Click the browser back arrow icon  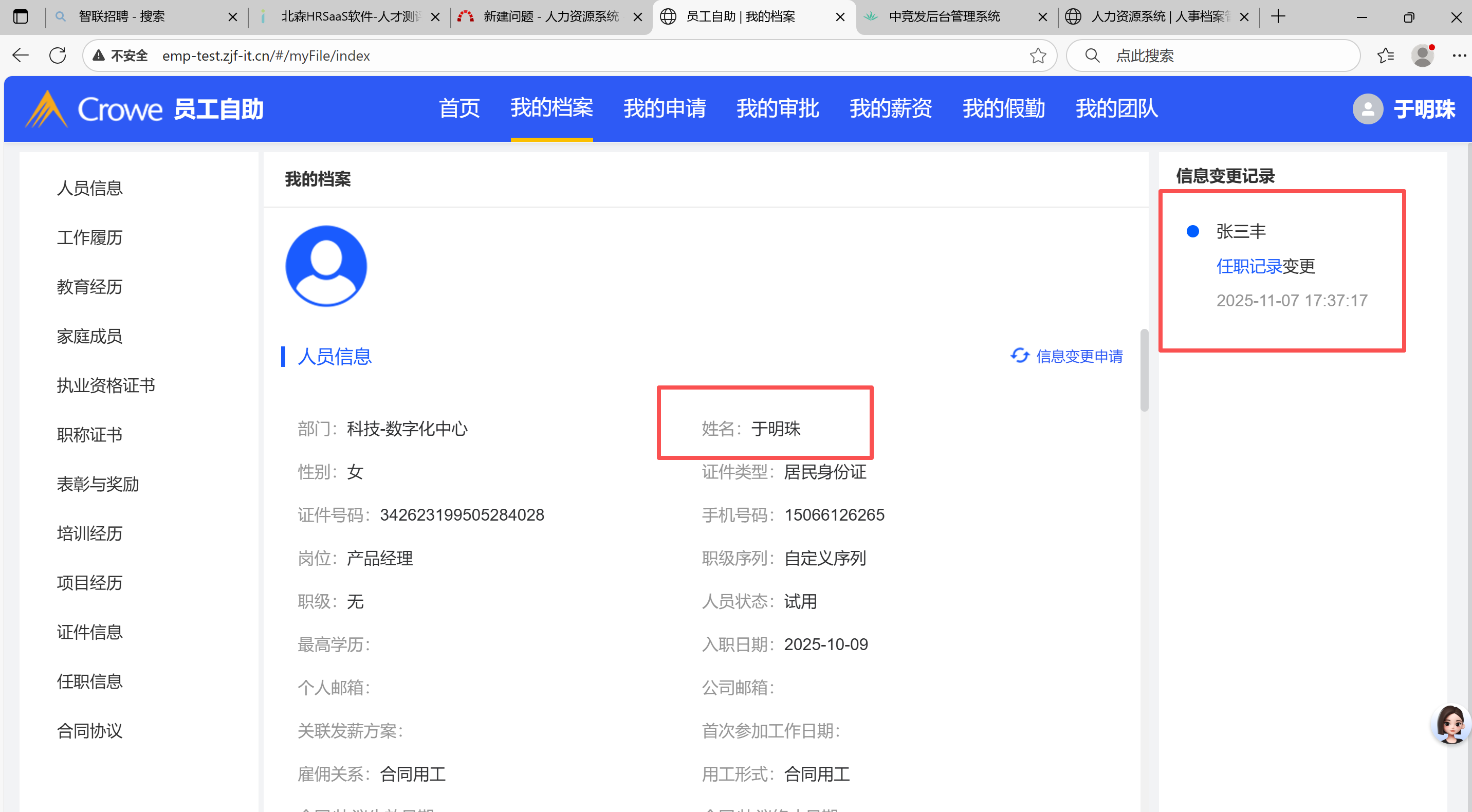[21, 56]
